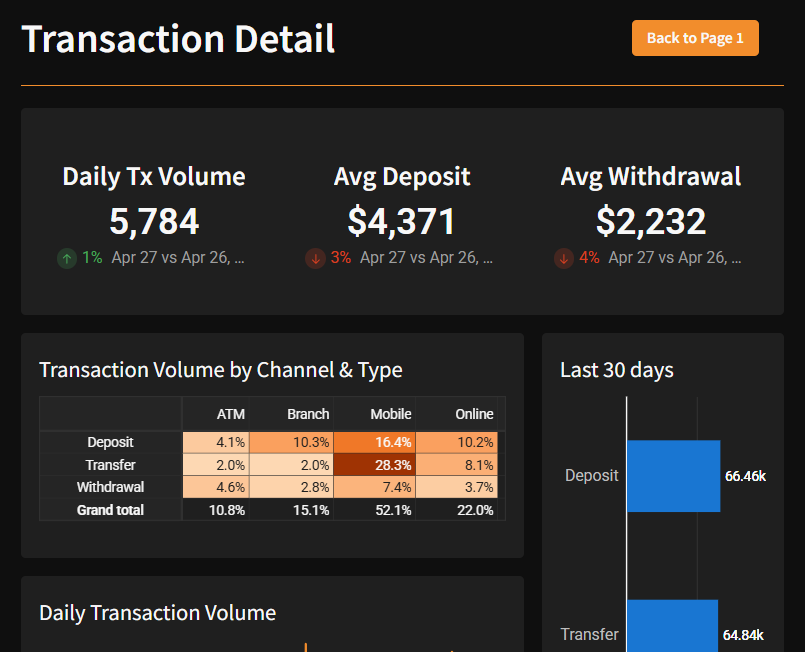Click the Avg Withdrawal value $2,232
Viewport: 805px width, 652px height.
pyautogui.click(x=651, y=221)
